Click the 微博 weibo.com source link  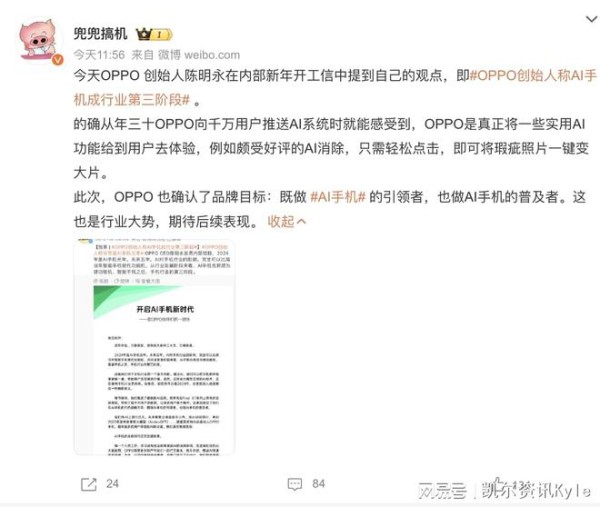point(199,55)
